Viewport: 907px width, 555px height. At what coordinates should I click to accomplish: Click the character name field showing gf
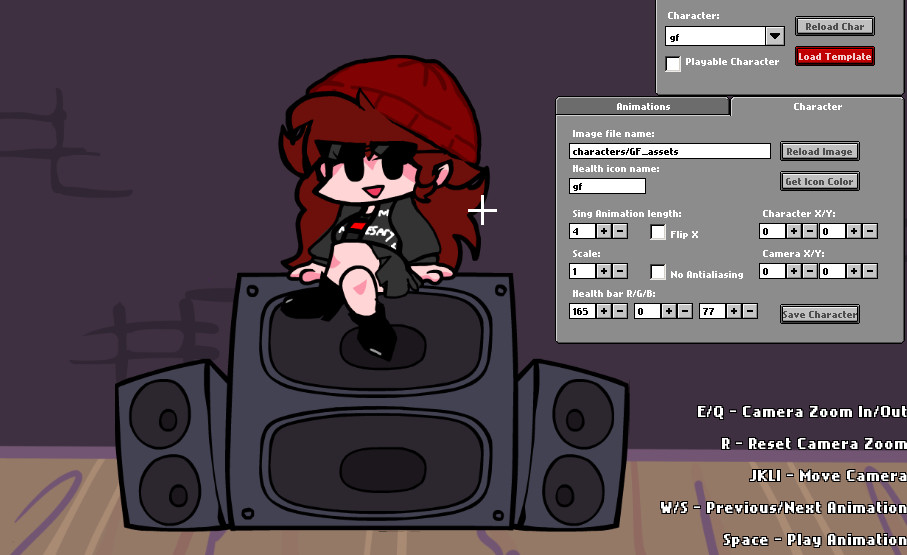click(716, 36)
